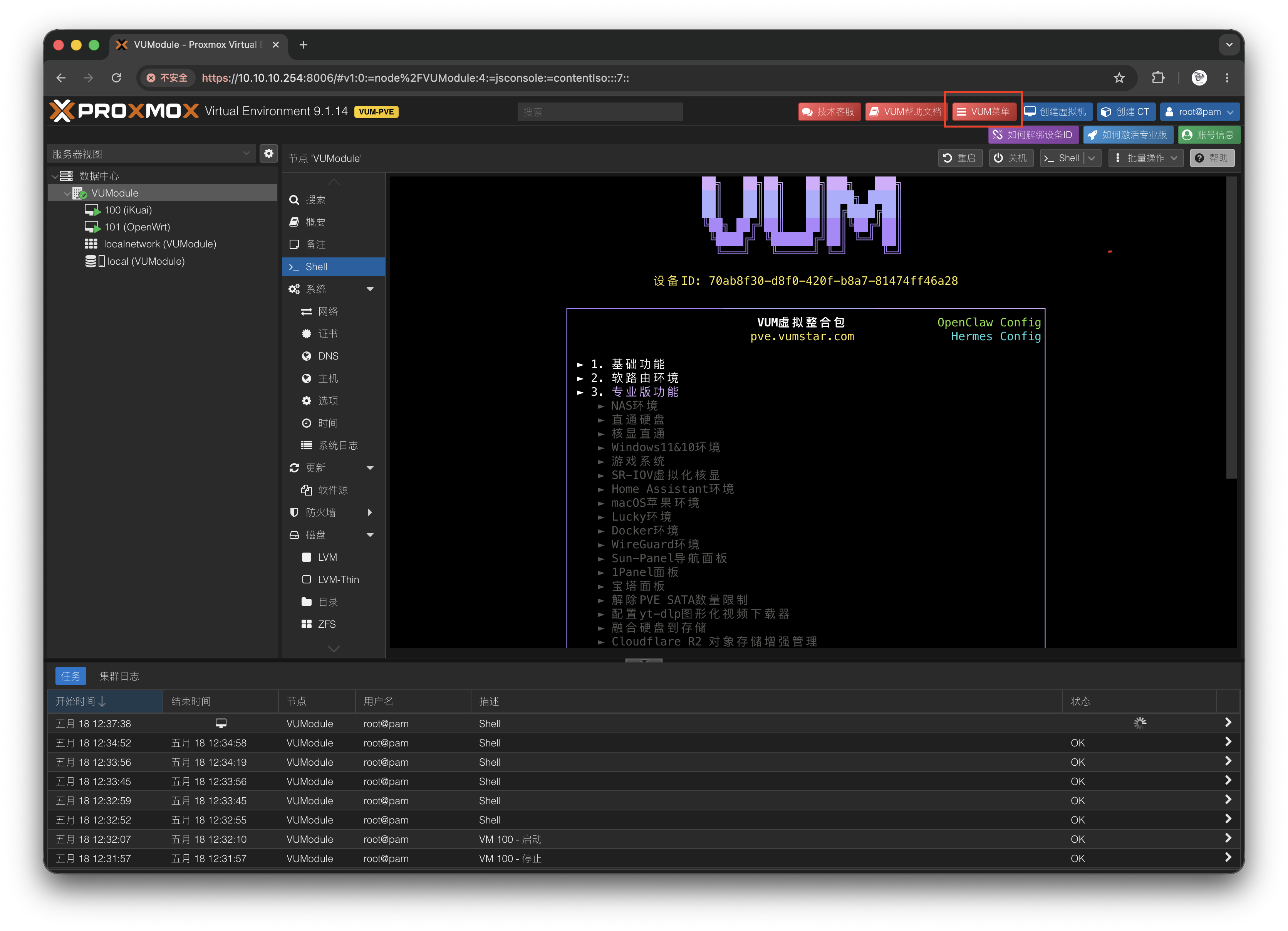Open the 目录 directory item

point(333,602)
